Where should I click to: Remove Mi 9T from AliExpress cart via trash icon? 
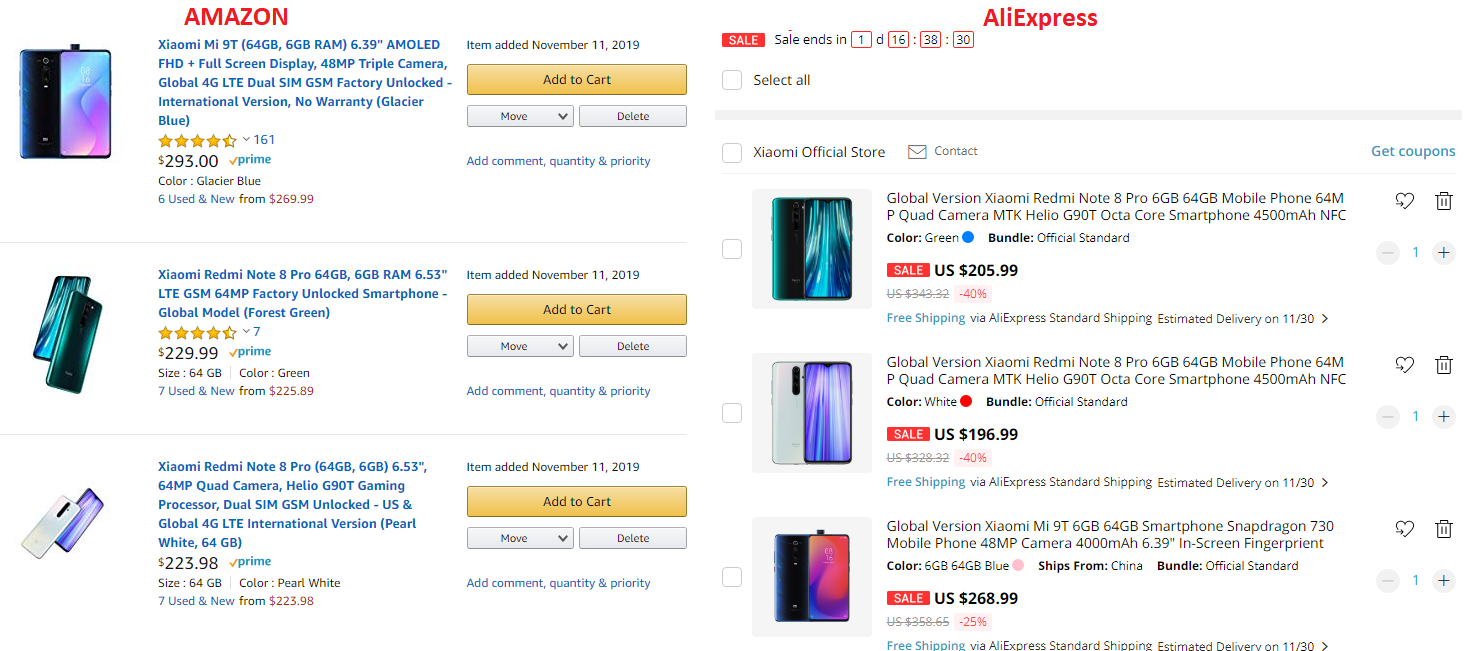1443,529
